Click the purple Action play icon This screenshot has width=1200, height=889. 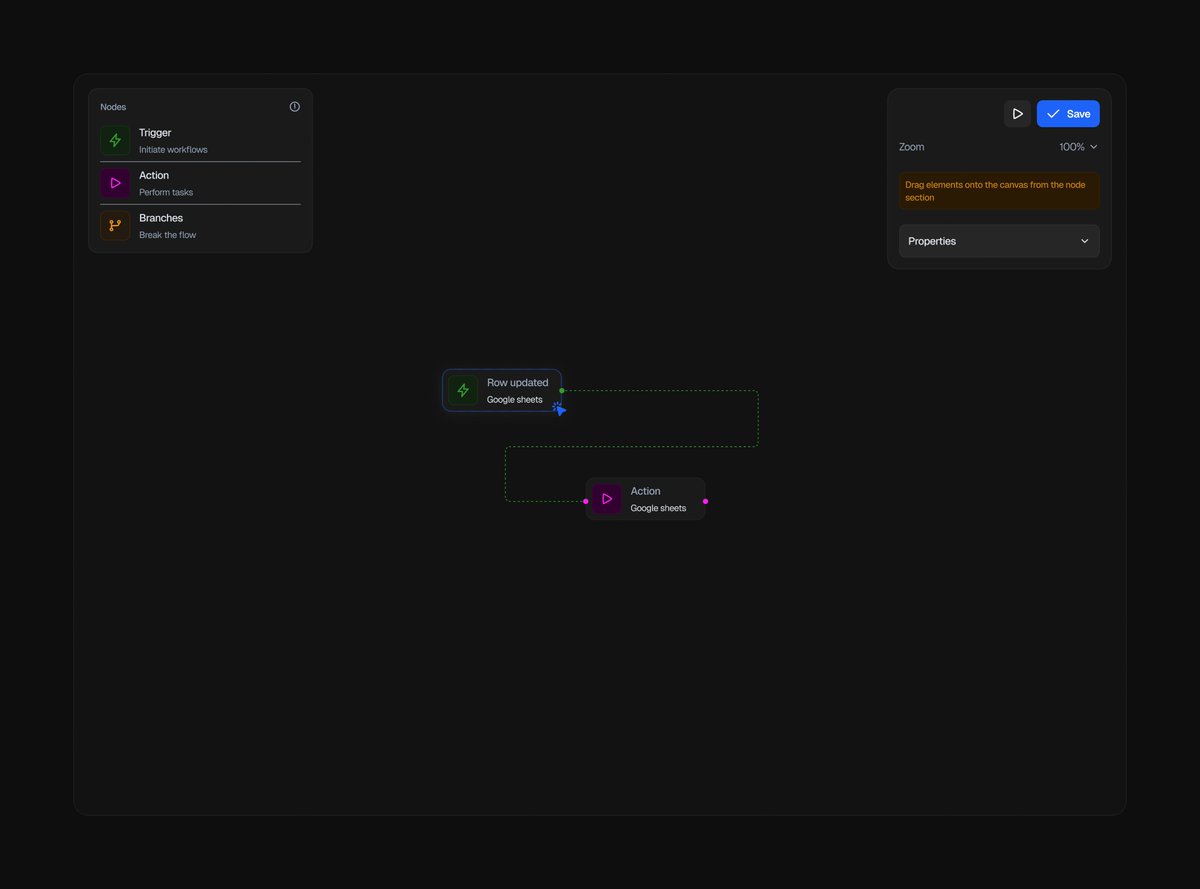pyautogui.click(x=114, y=182)
